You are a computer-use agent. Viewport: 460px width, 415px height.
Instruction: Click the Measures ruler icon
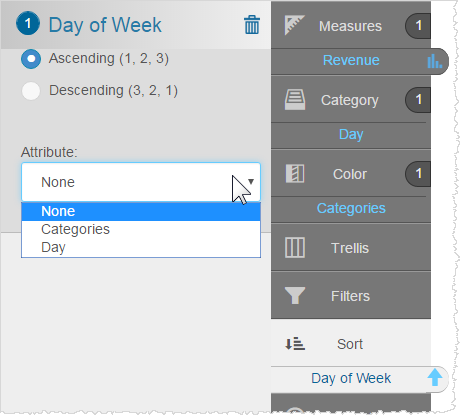click(x=294, y=25)
